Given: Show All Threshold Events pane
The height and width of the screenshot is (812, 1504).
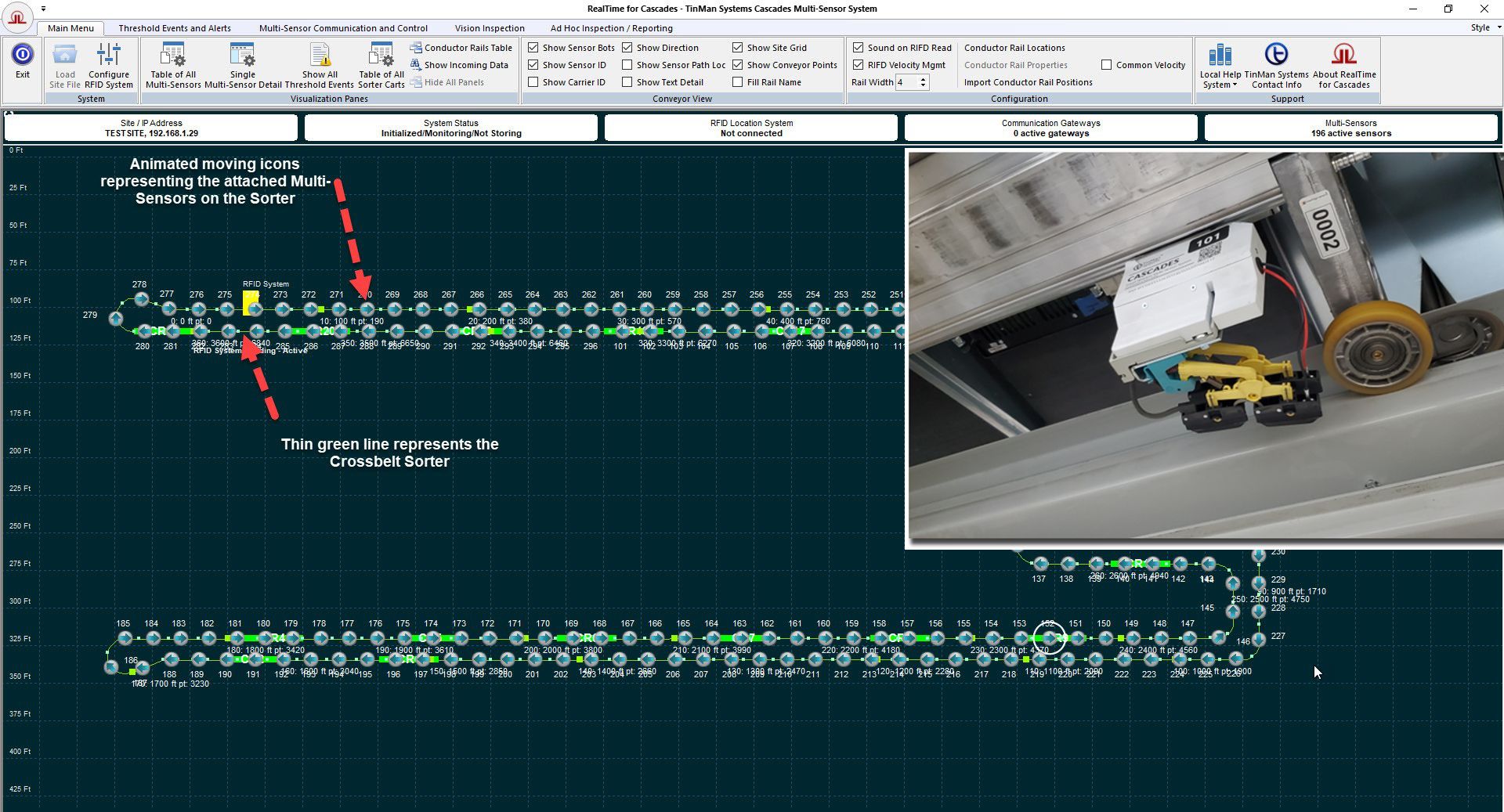Looking at the screenshot, I should tap(320, 65).
